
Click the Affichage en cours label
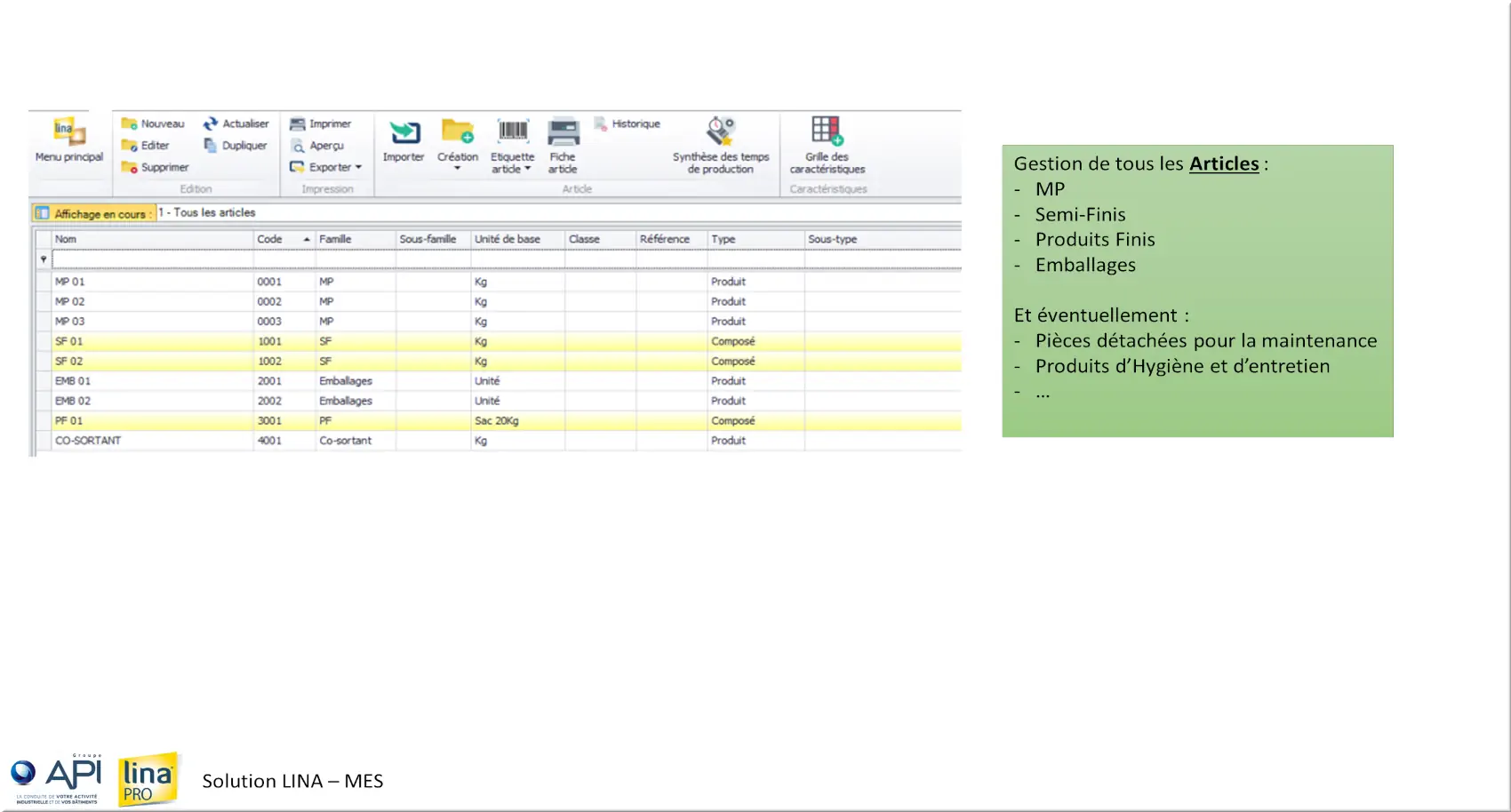[x=103, y=214]
